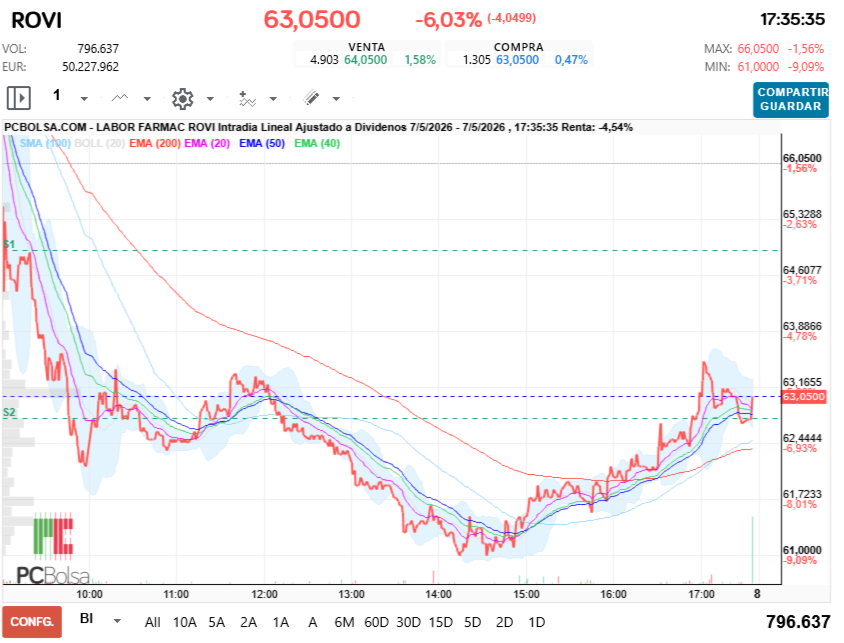Viewport: 844px width, 643px height.
Task: Open the add-indicator icon
Action: point(247,98)
